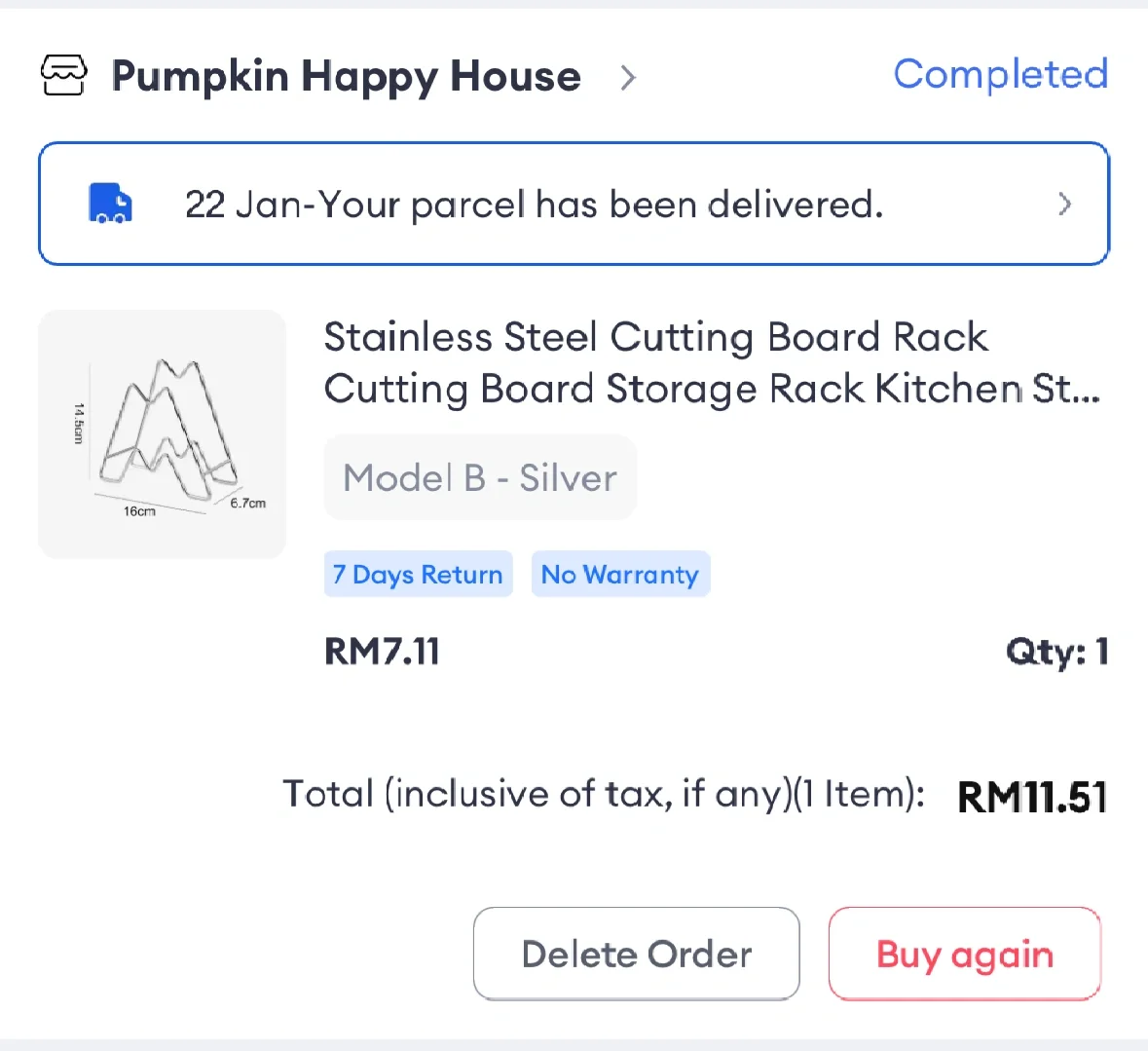1148x1051 pixels.
Task: Open the cutting board rack product thumbnail
Action: (163, 433)
